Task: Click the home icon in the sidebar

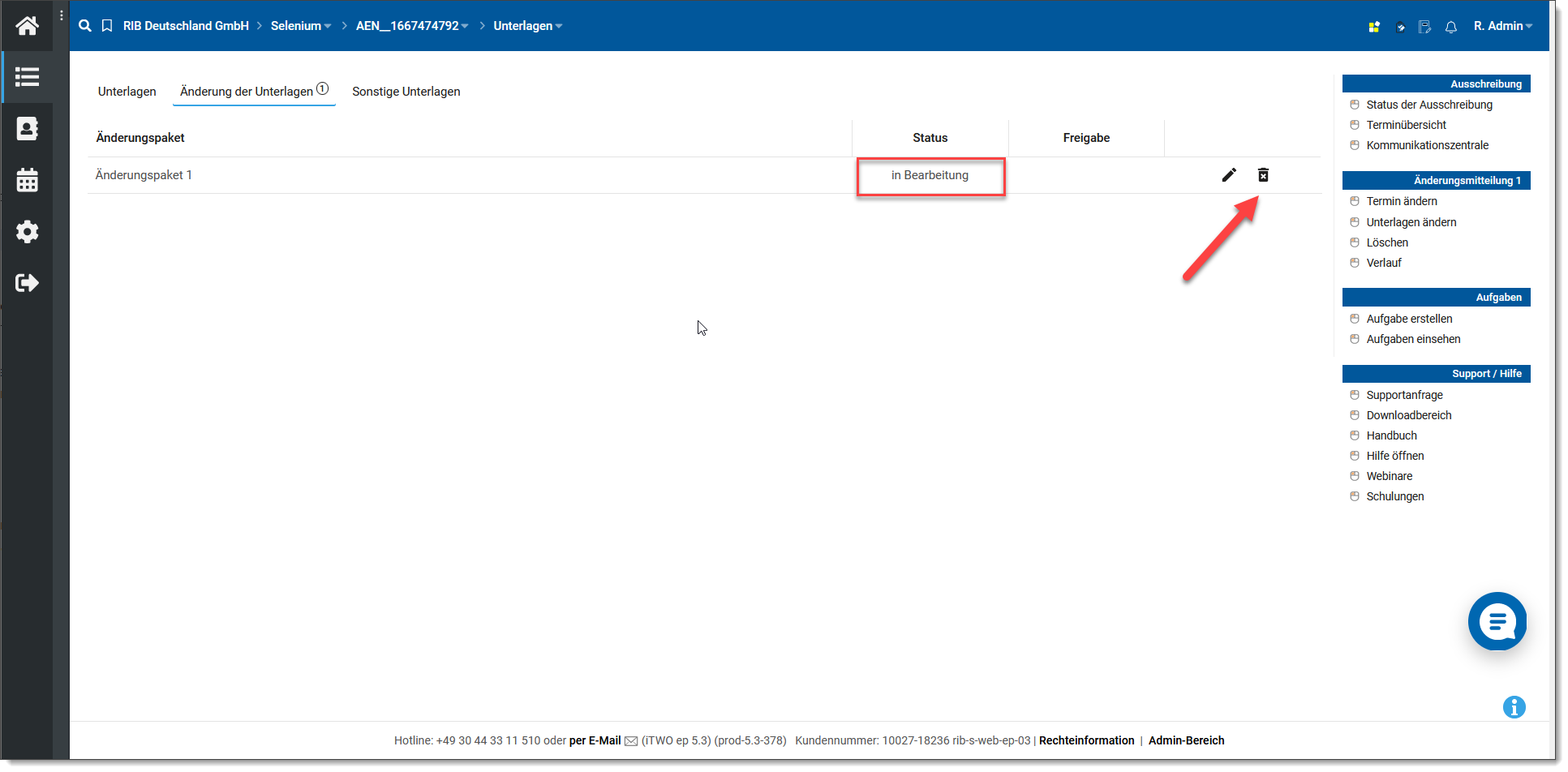Action: tap(27, 26)
